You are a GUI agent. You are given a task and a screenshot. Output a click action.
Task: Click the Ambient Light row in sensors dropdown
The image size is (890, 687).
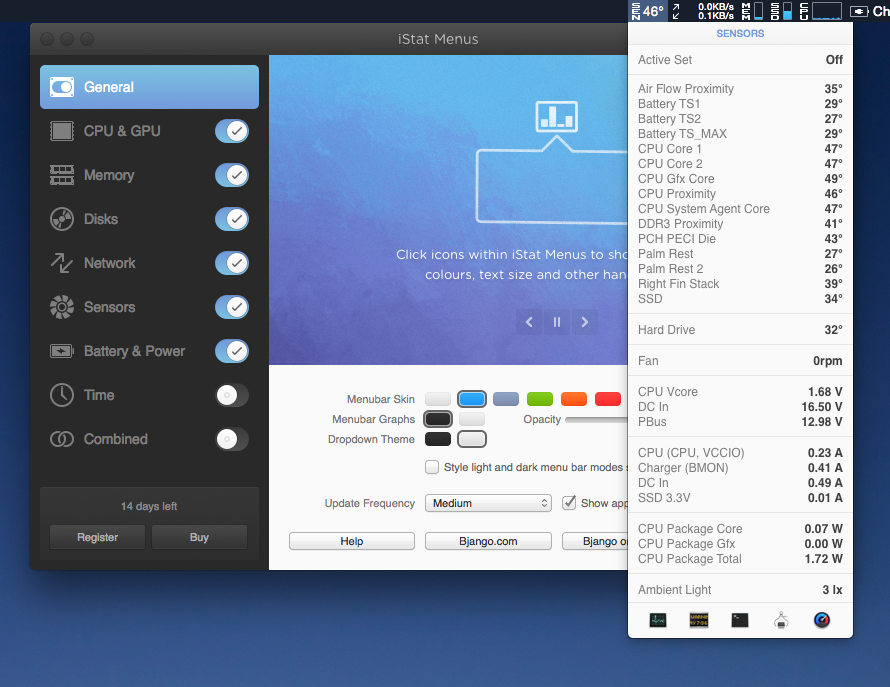[740, 590]
